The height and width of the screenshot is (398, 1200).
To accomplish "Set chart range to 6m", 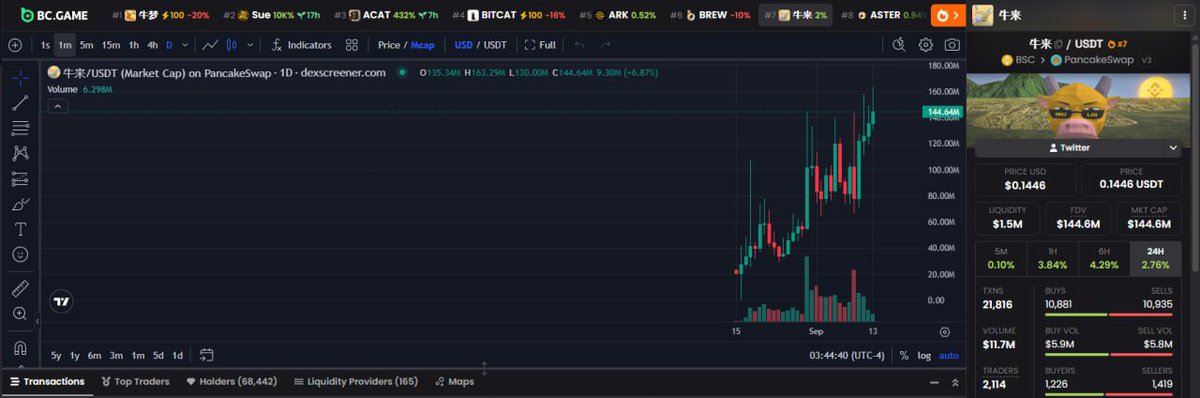I will coord(94,355).
